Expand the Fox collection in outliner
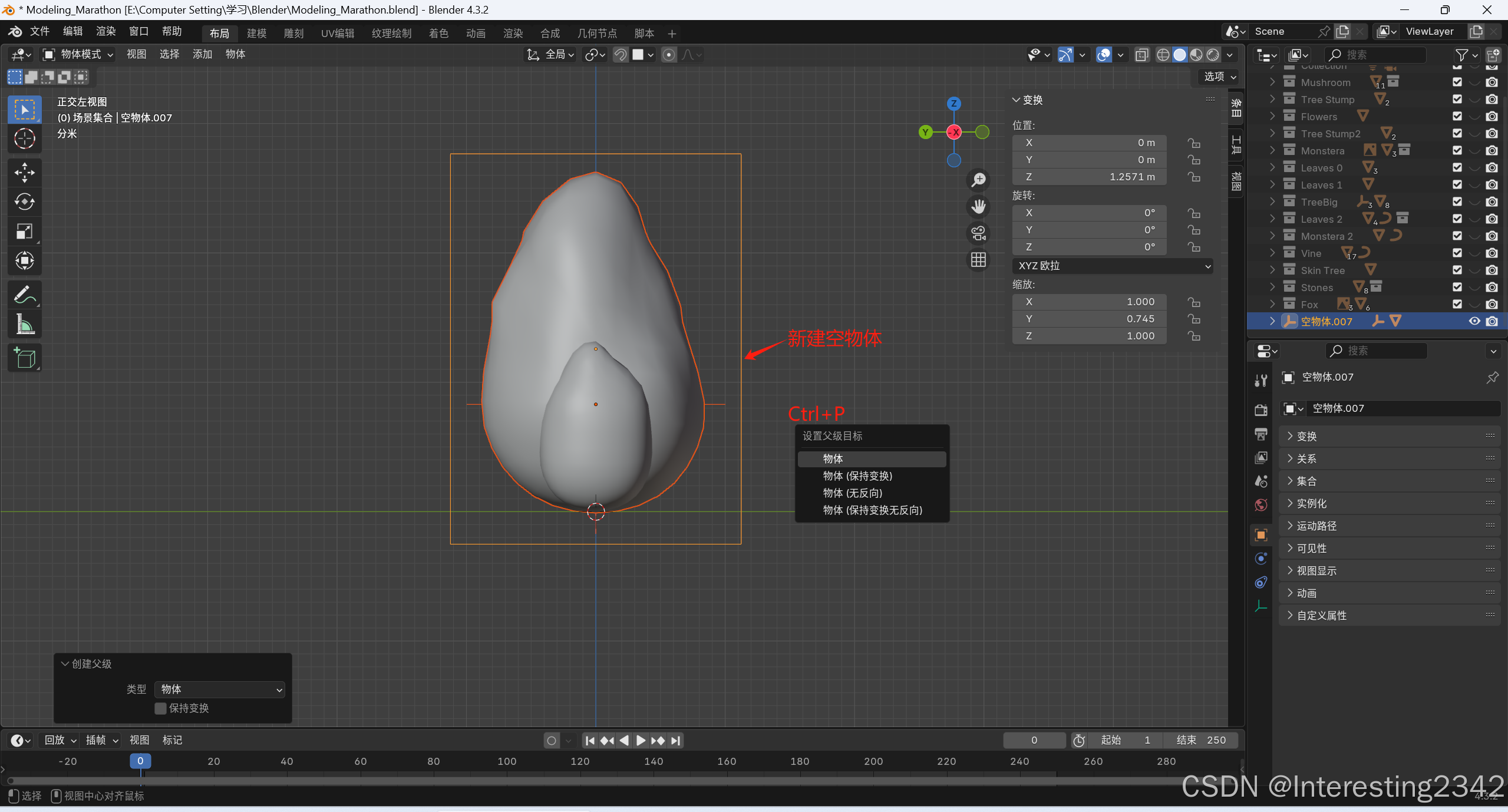This screenshot has height=812, width=1508. (1272, 305)
